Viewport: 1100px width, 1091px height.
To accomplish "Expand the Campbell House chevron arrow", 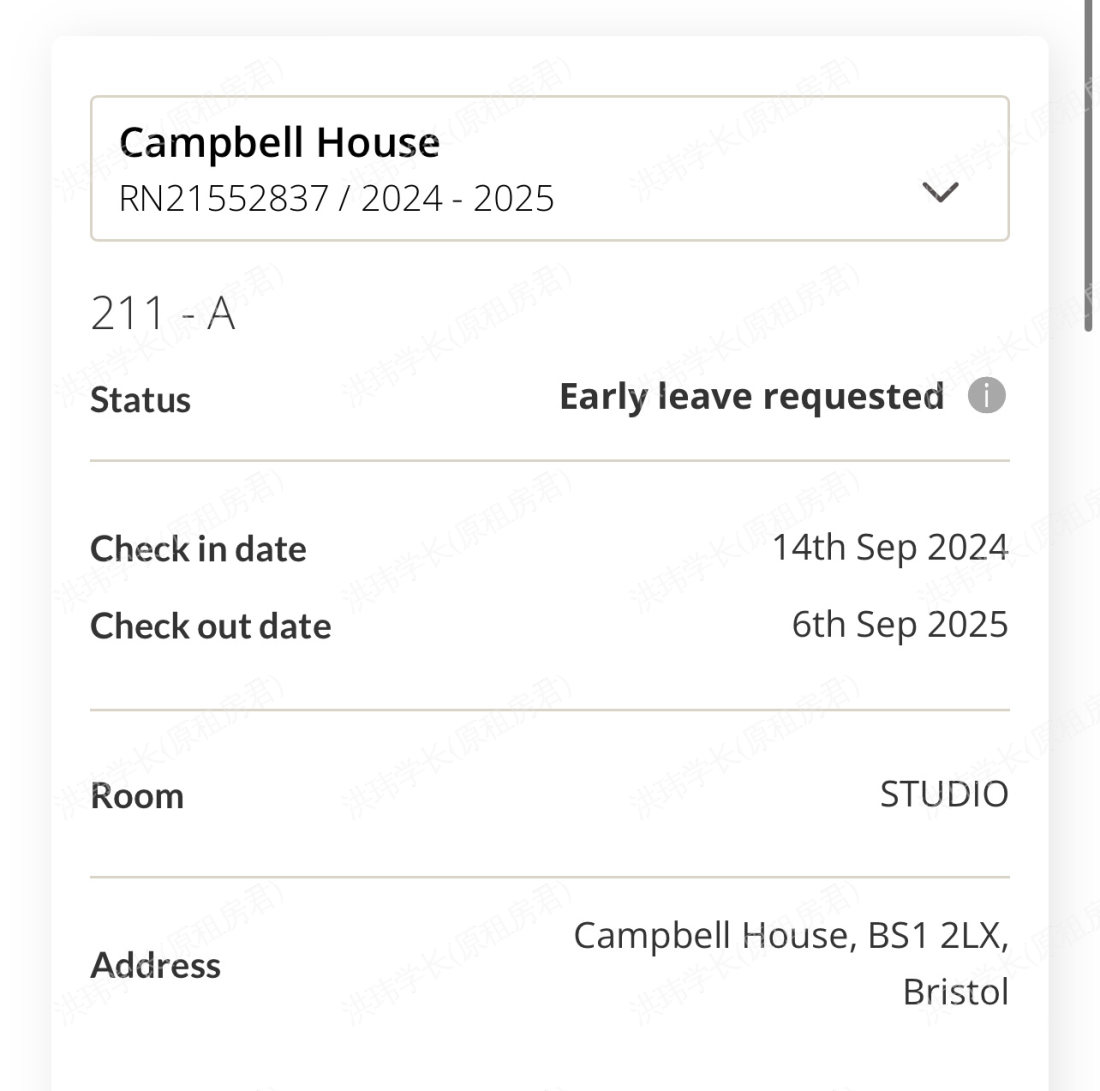I will click(940, 192).
